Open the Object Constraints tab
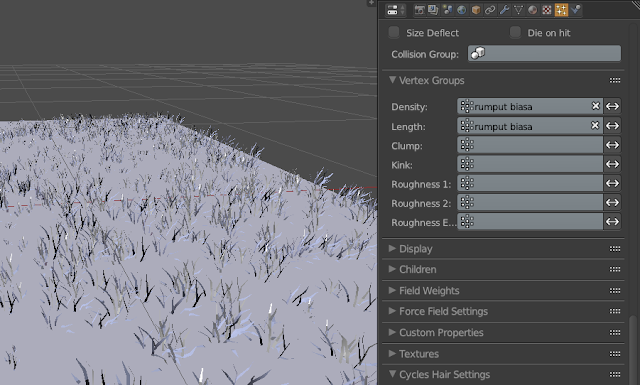Image resolution: width=640 pixels, height=385 pixels. [x=490, y=10]
